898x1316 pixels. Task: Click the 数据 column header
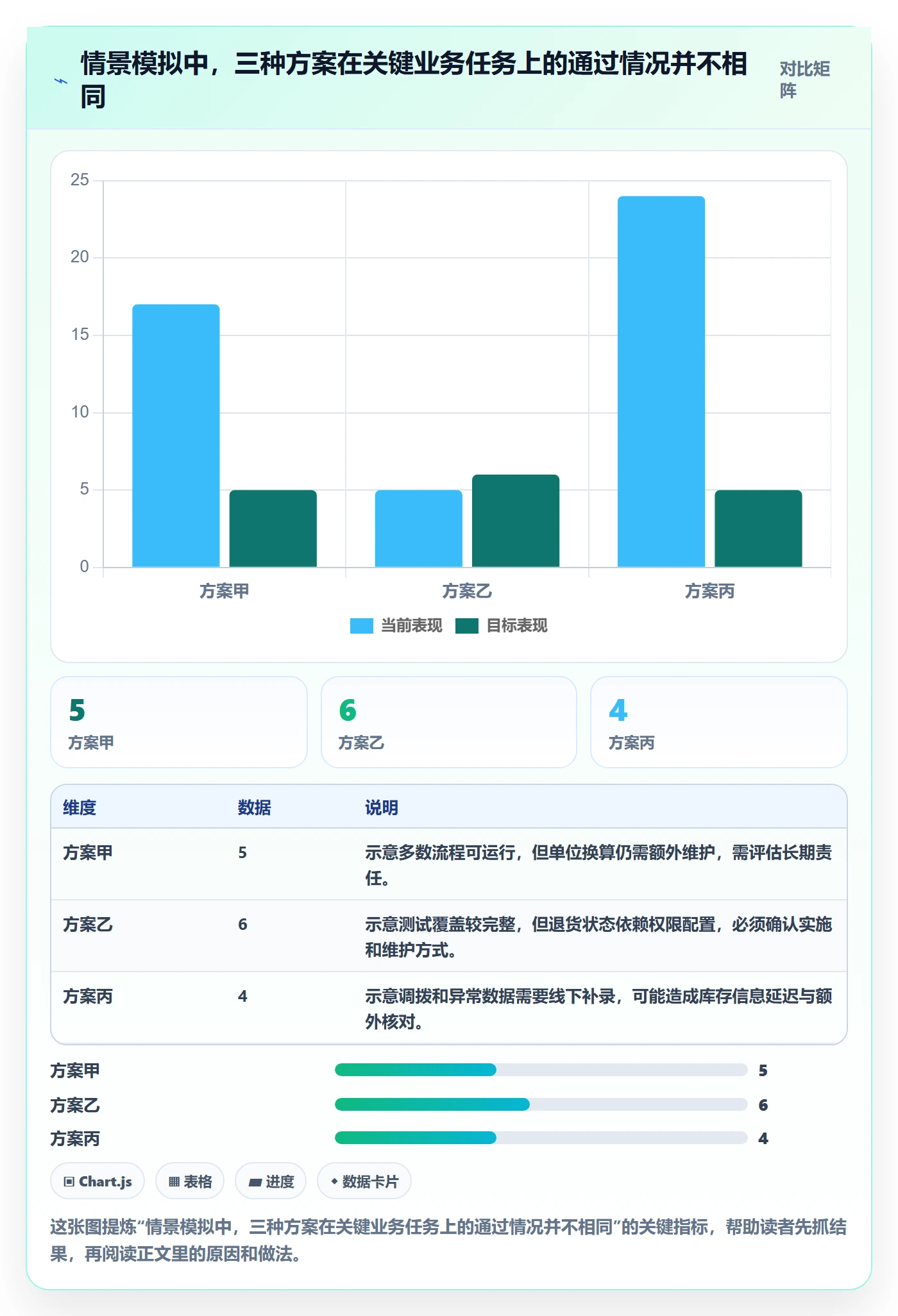click(254, 807)
